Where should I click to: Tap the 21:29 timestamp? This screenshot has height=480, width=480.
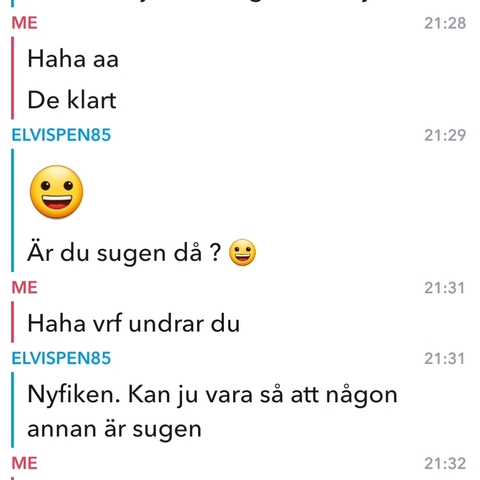coord(445,135)
